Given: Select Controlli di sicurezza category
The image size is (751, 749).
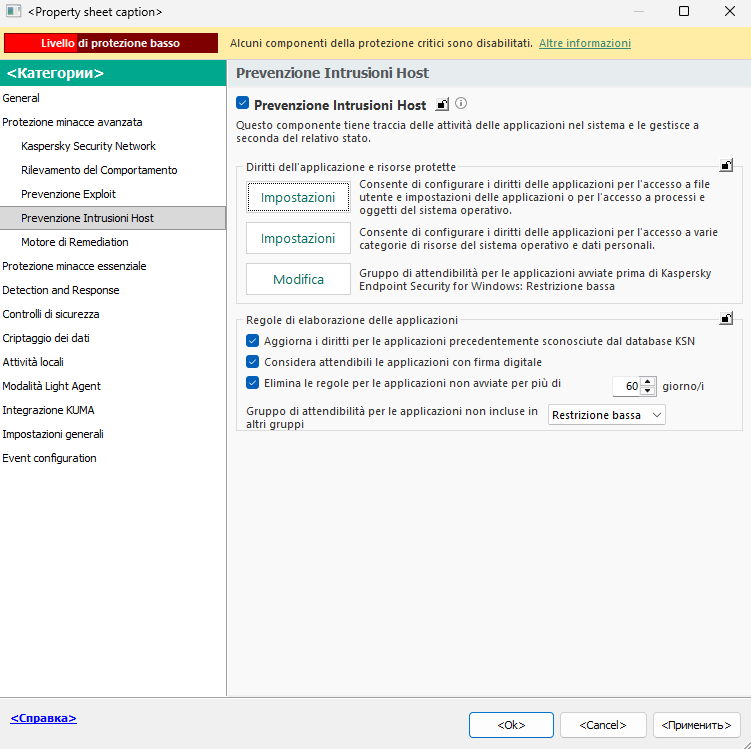Looking at the screenshot, I should tap(113, 314).
